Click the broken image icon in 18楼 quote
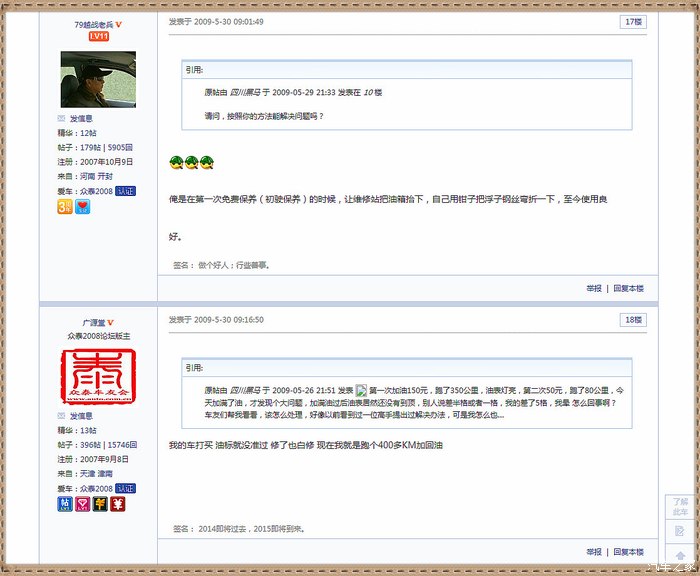 point(362,390)
